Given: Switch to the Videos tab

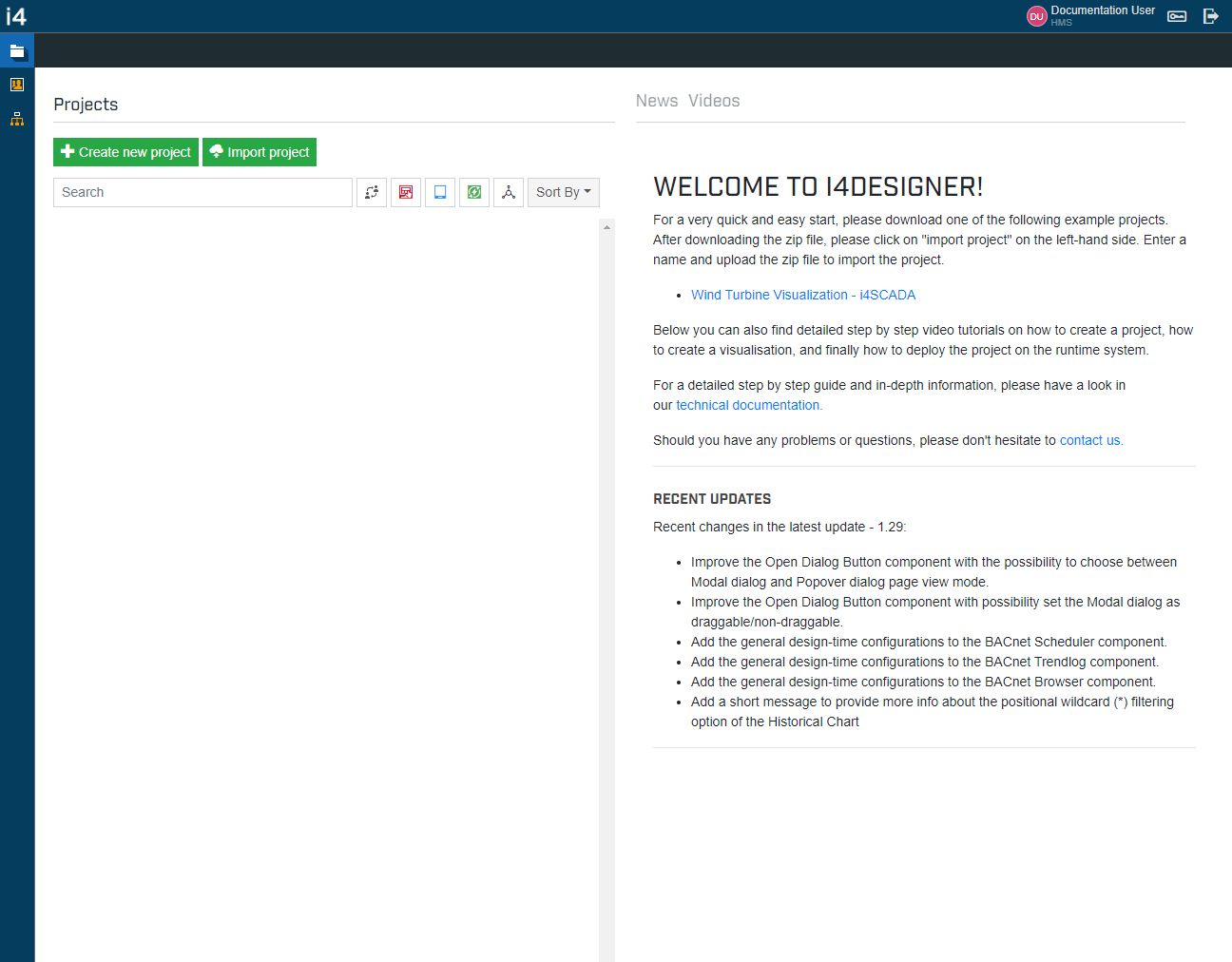Looking at the screenshot, I should click(x=714, y=101).
